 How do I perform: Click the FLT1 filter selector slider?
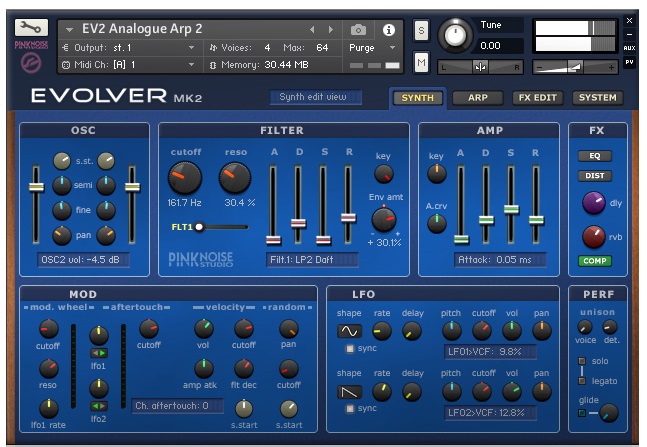[x=222, y=227]
